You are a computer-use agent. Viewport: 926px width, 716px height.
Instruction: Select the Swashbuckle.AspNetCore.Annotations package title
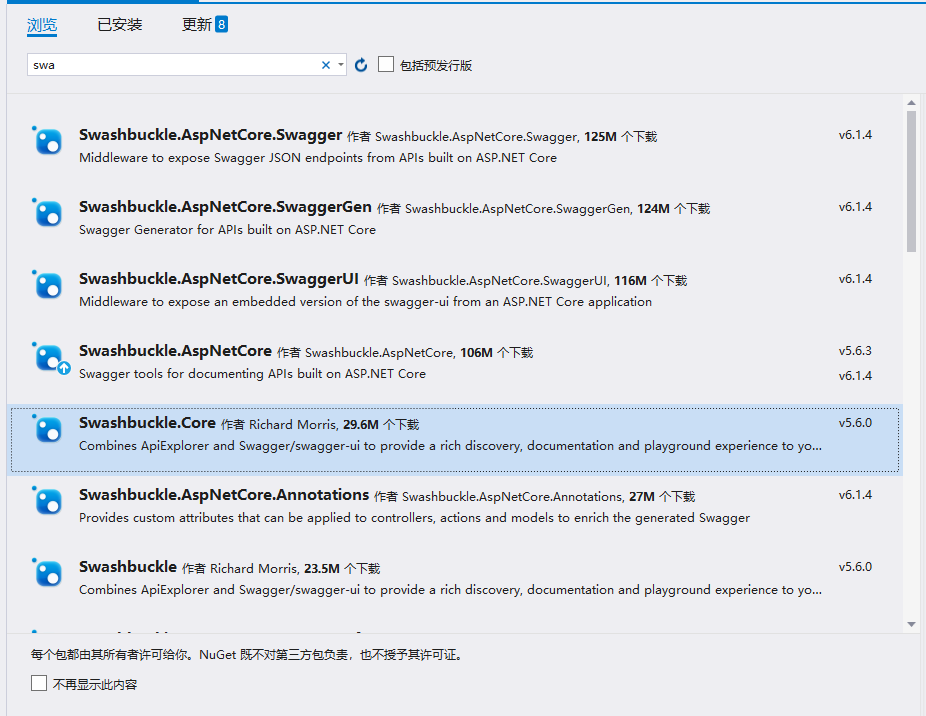point(224,495)
